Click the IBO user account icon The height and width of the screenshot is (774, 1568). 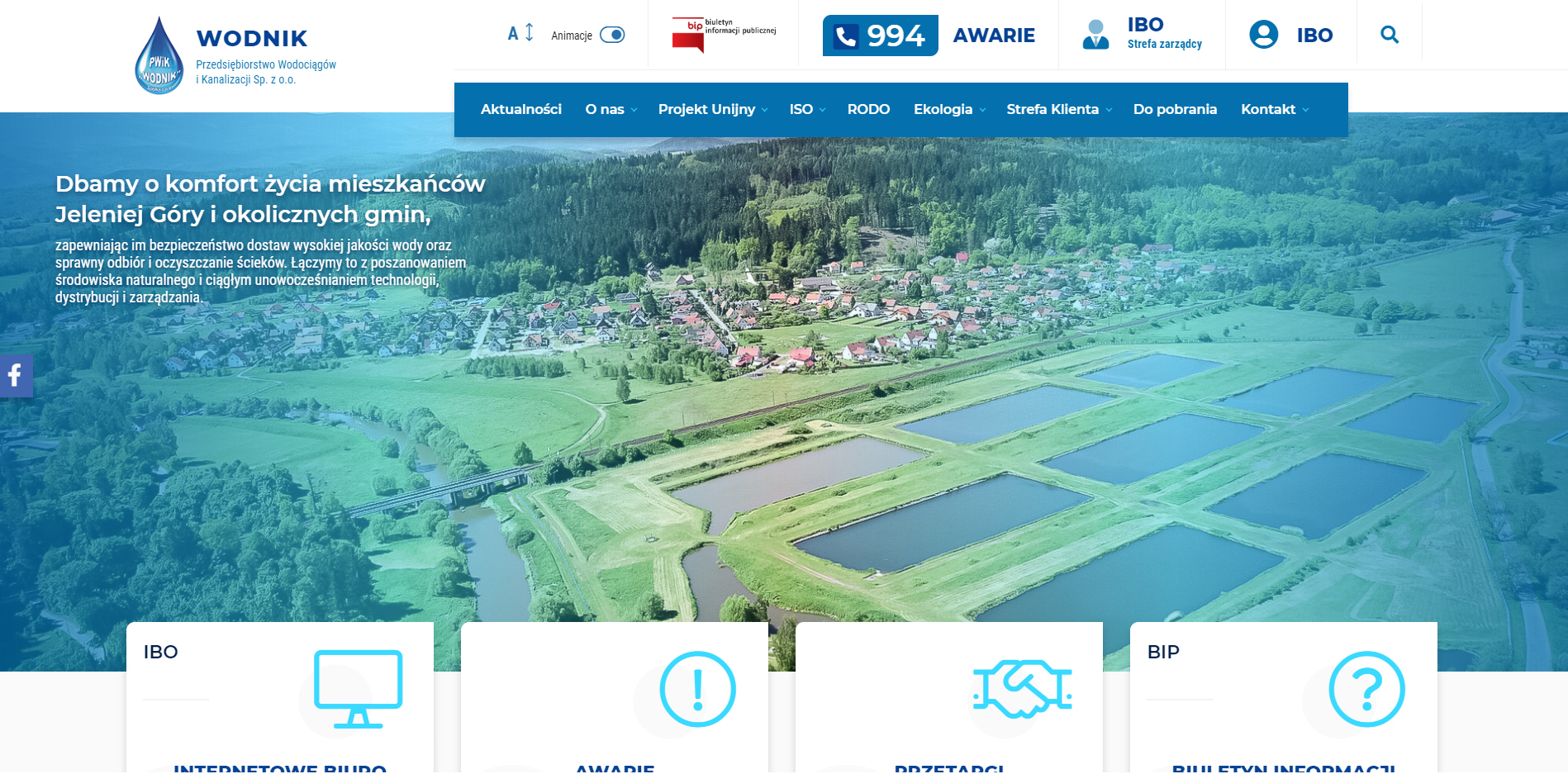point(1263,35)
